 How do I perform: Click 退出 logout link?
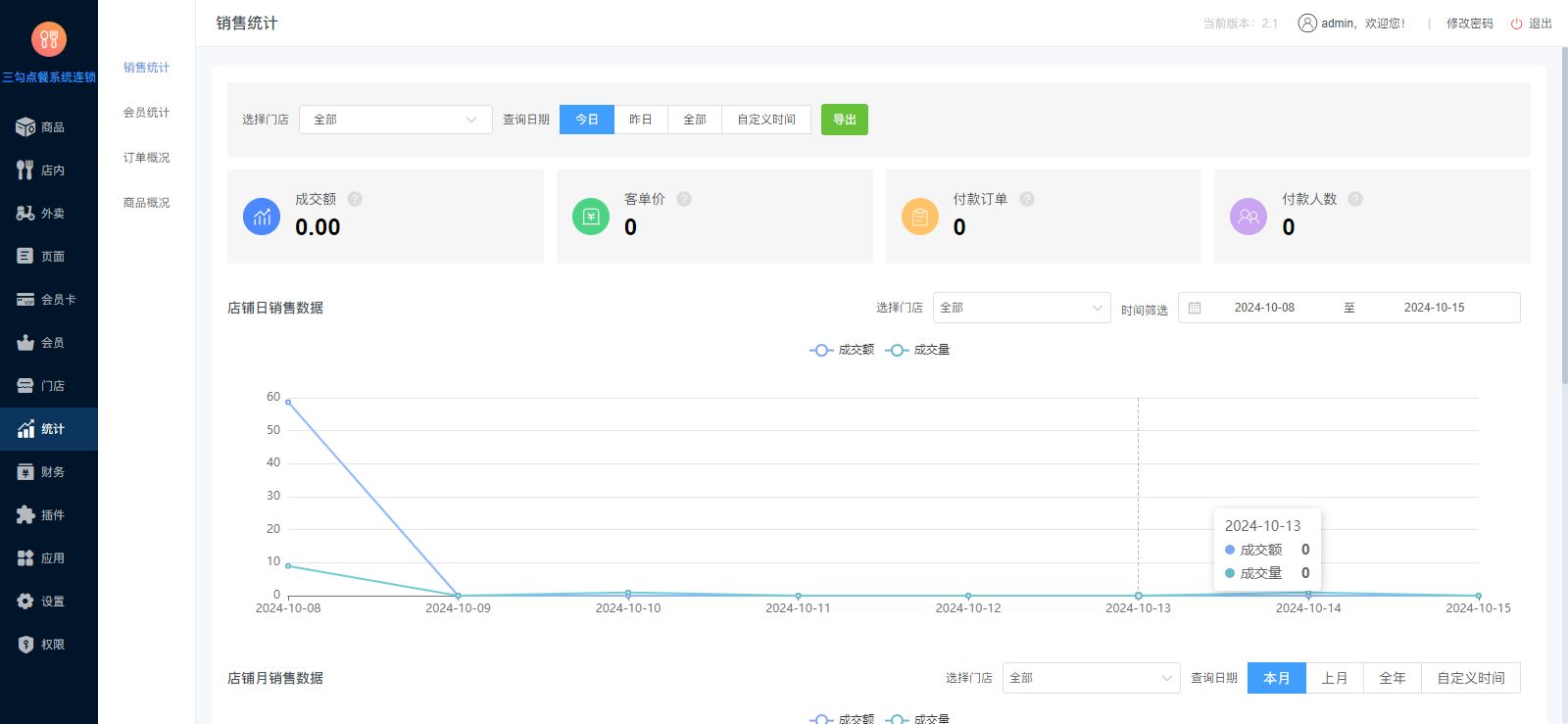click(x=1541, y=24)
